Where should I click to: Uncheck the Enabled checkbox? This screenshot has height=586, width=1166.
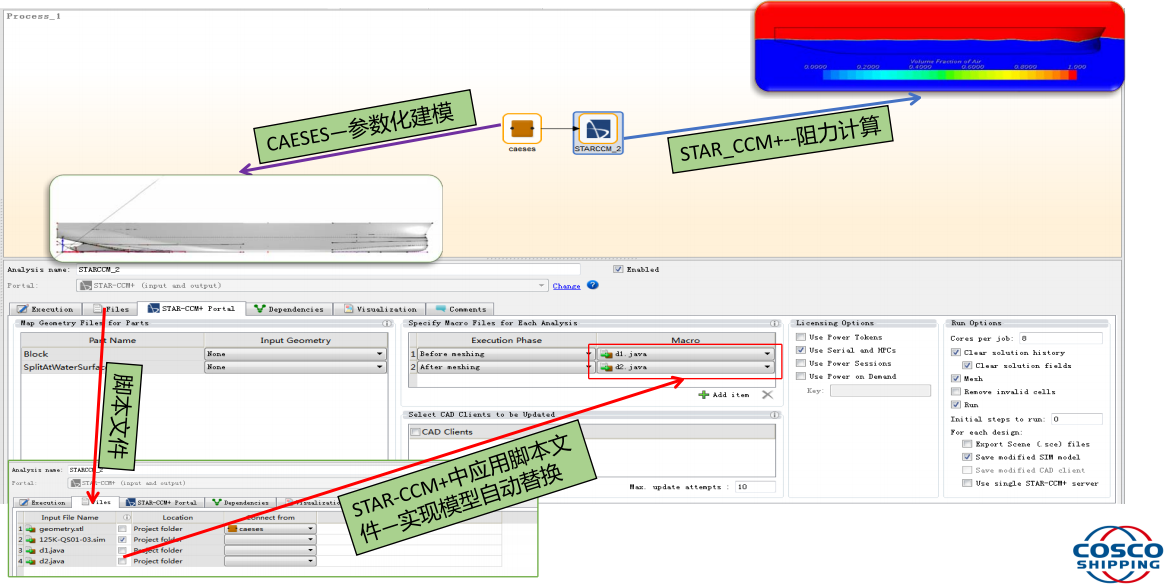click(618, 269)
